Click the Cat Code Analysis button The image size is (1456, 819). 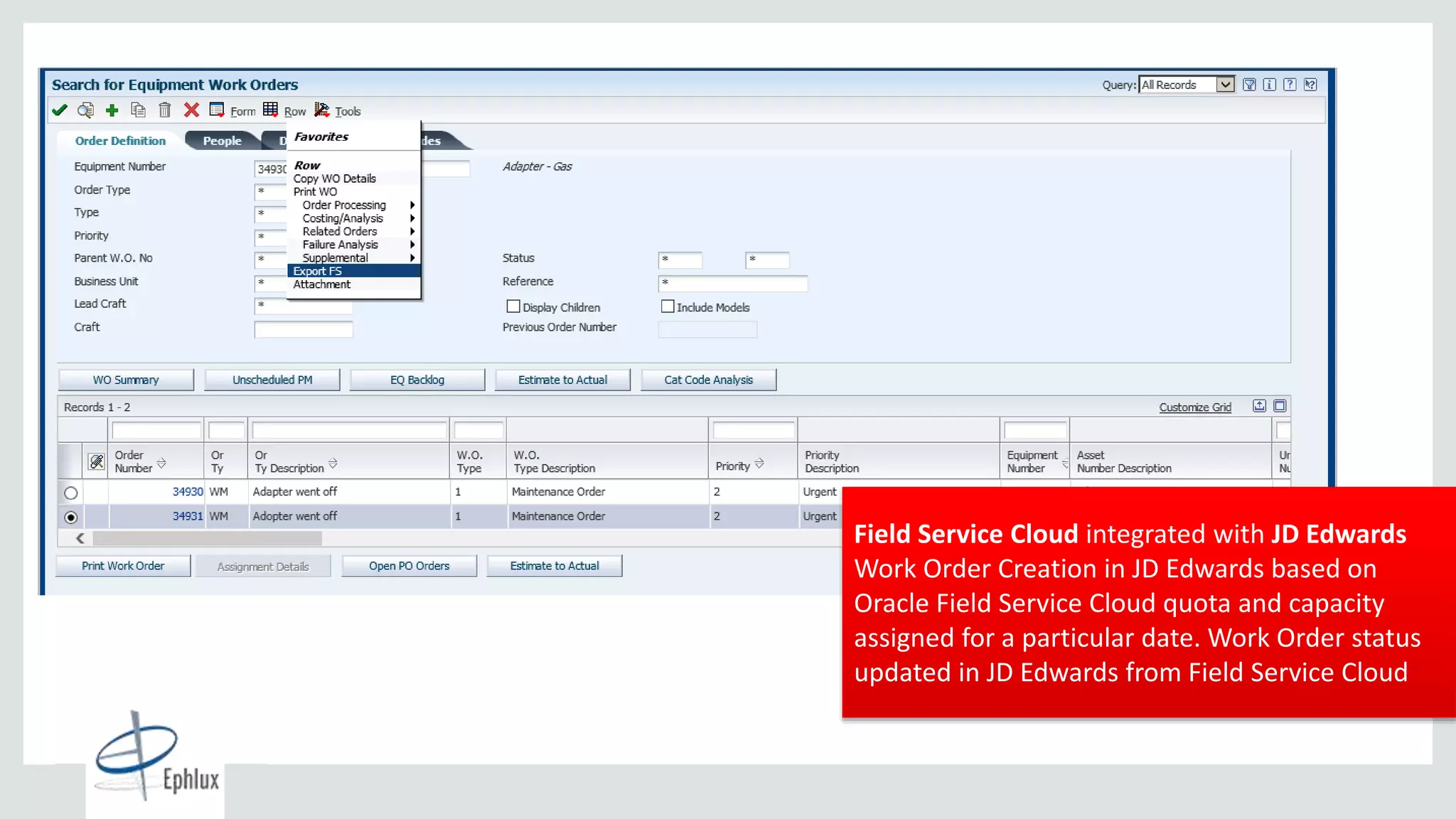(x=709, y=380)
